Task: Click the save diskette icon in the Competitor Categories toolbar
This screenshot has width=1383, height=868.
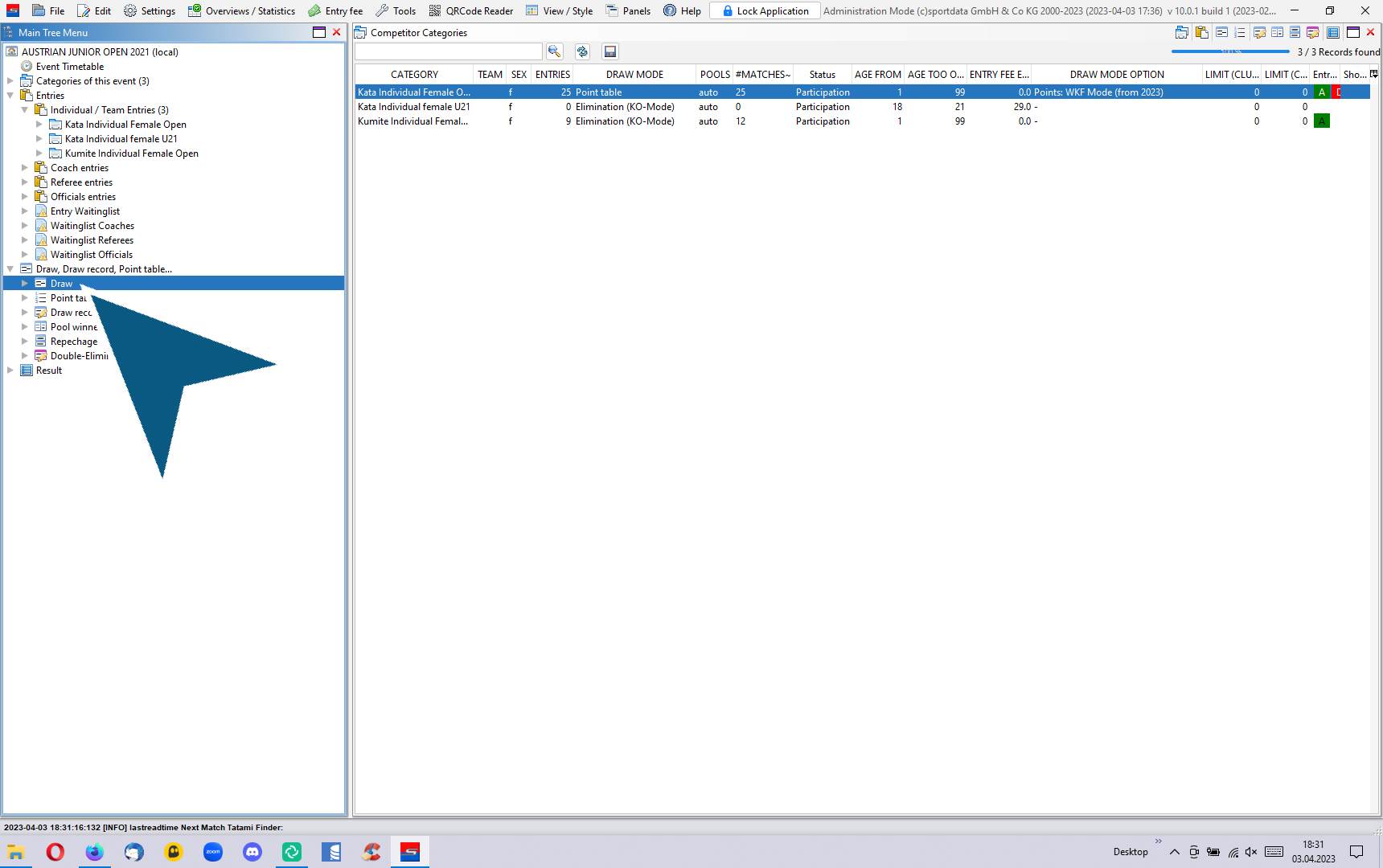Action: [610, 51]
